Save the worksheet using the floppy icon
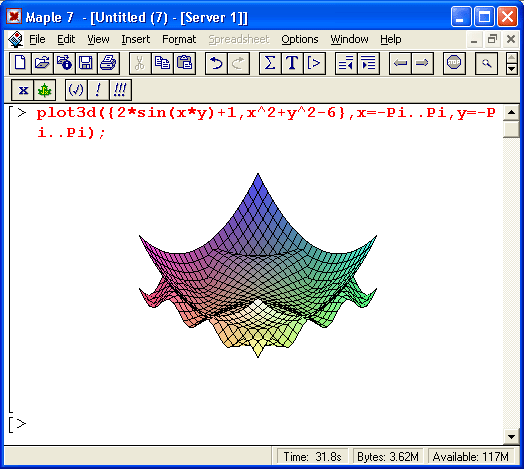524x469 pixels. tap(86, 63)
